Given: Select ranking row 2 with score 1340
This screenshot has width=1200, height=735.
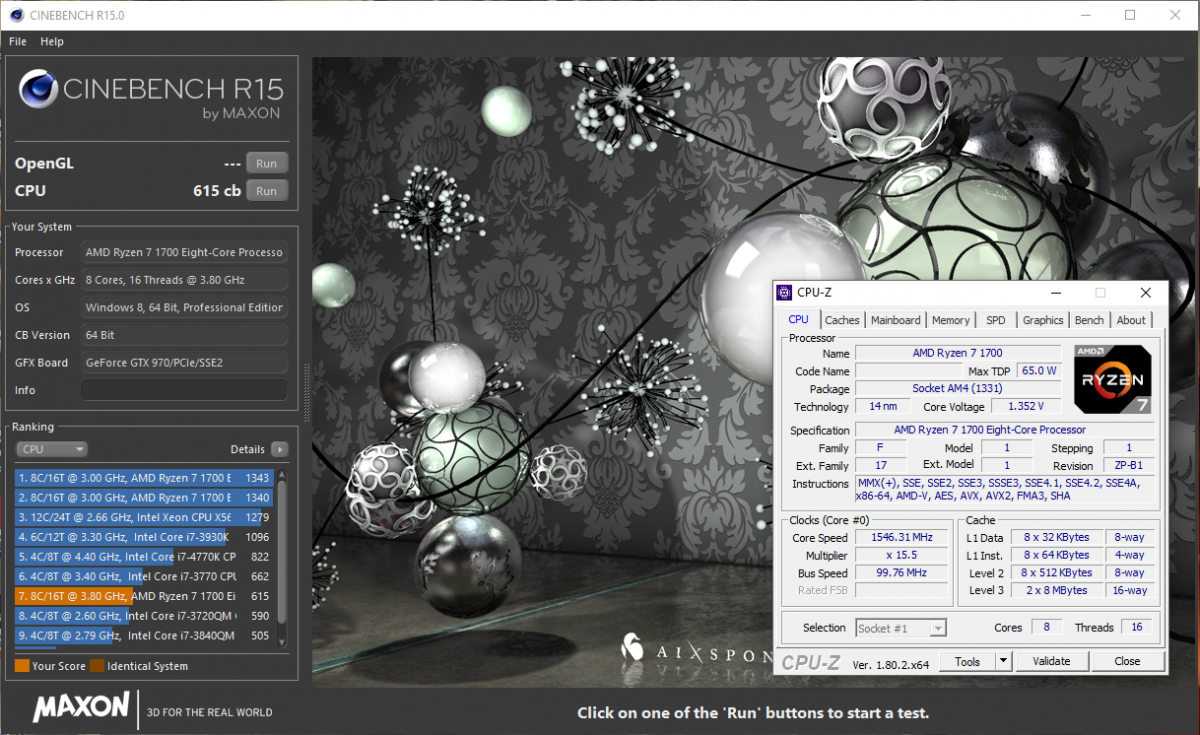Looking at the screenshot, I should (x=144, y=497).
